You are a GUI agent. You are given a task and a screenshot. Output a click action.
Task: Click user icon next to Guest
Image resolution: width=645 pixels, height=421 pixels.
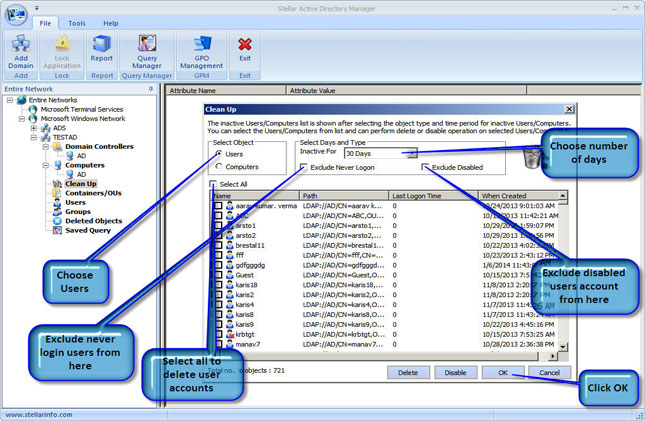230,275
